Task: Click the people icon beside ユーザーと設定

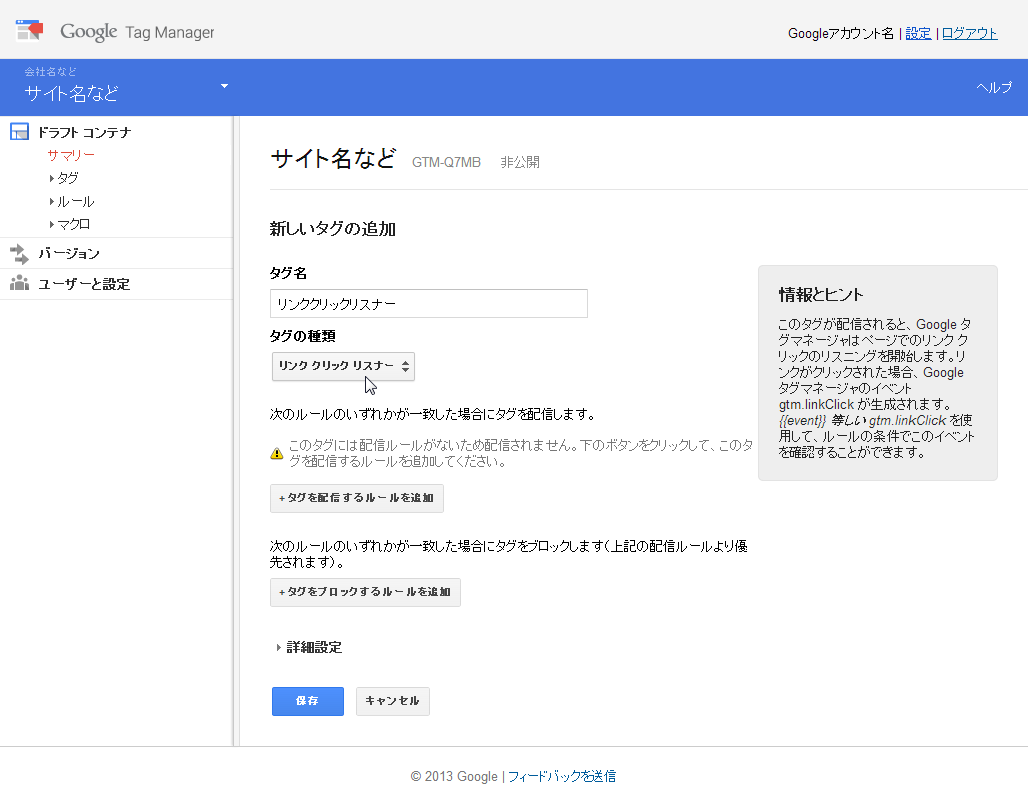Action: pyautogui.click(x=18, y=283)
